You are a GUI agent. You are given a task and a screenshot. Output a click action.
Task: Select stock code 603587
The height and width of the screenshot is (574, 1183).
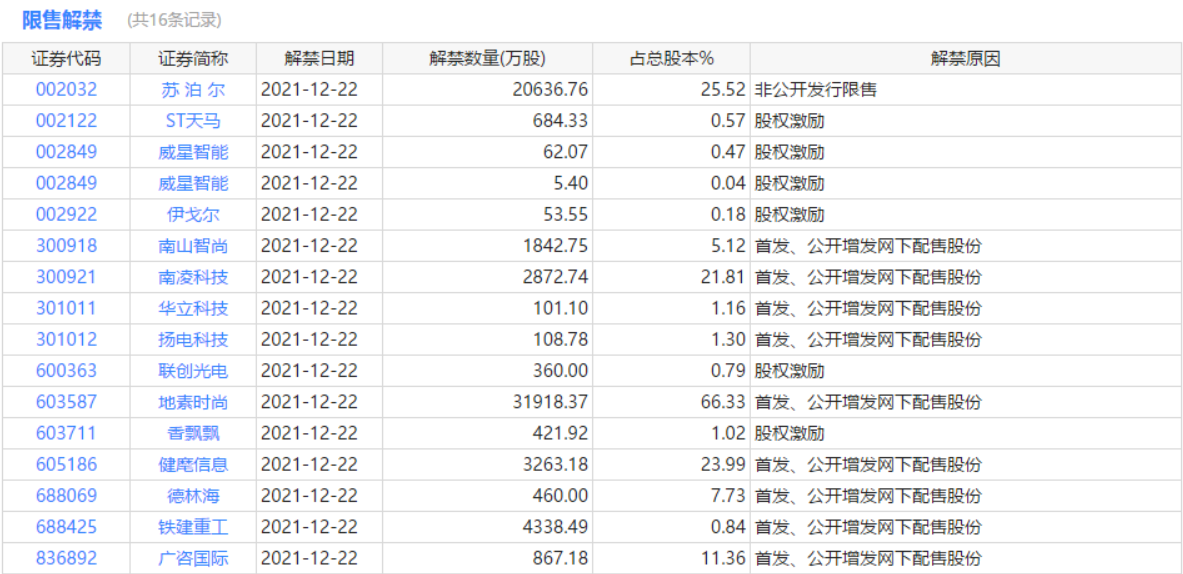pyautogui.click(x=66, y=402)
